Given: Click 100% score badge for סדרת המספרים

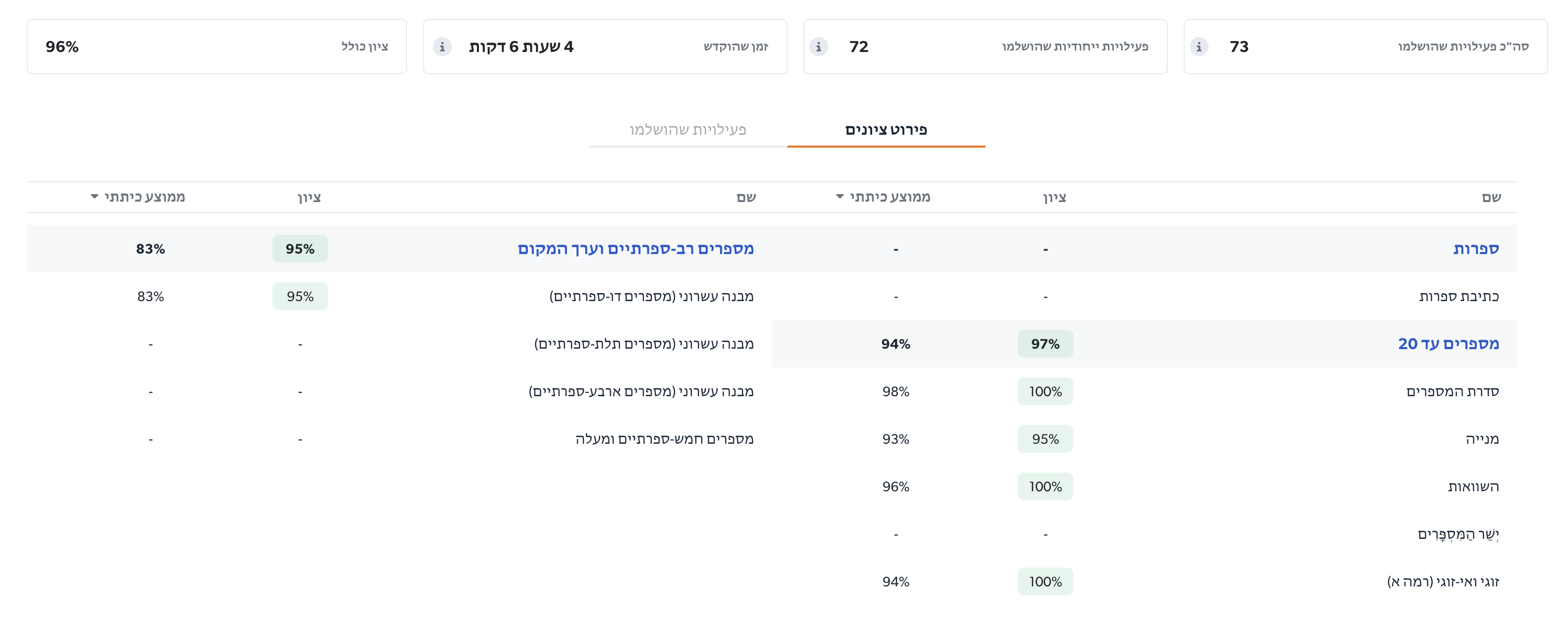Looking at the screenshot, I should [x=1045, y=392].
